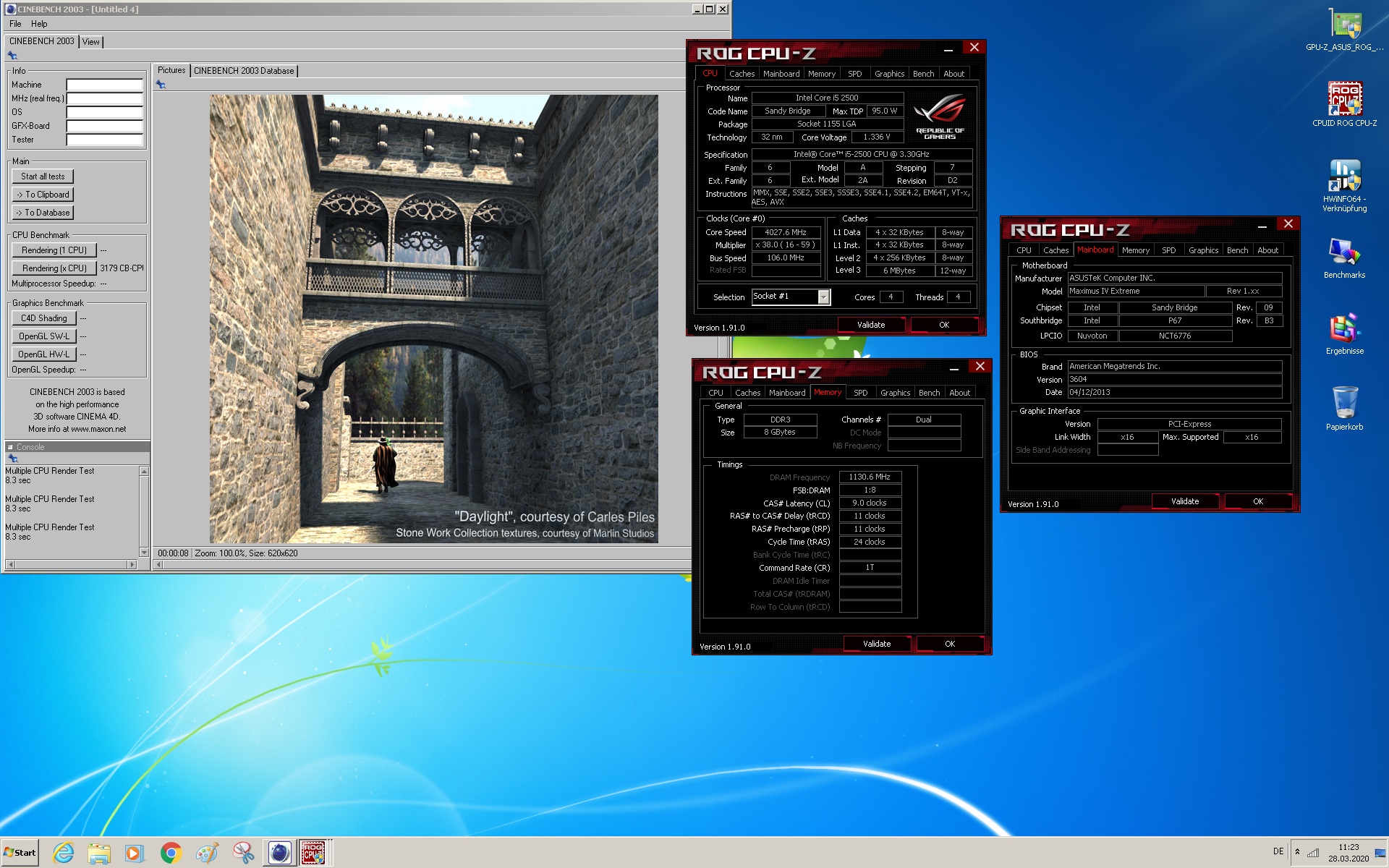Click Machine input field
Viewport: 1389px width, 868px height.
coord(105,85)
